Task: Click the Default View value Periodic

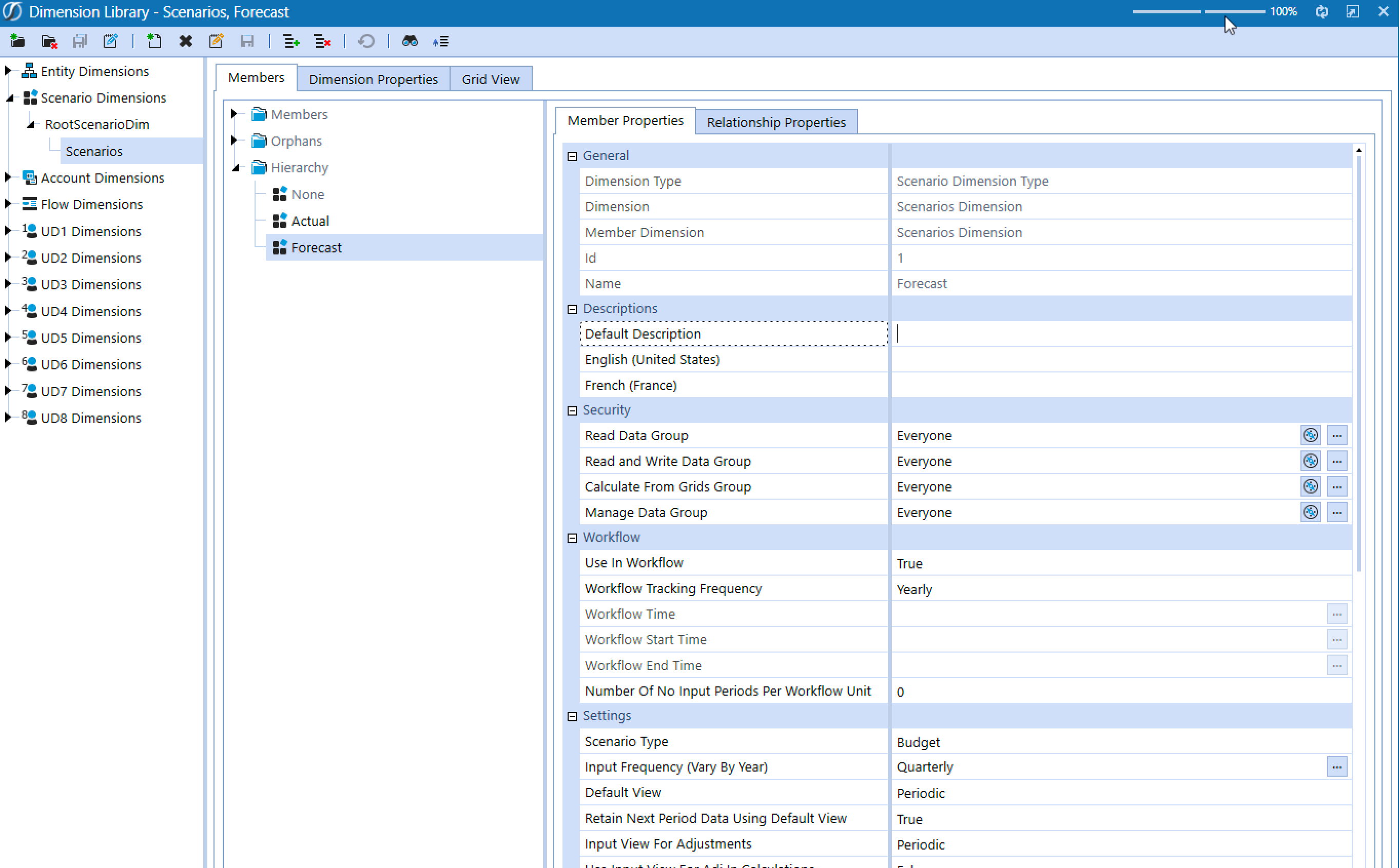Action: 921,794
